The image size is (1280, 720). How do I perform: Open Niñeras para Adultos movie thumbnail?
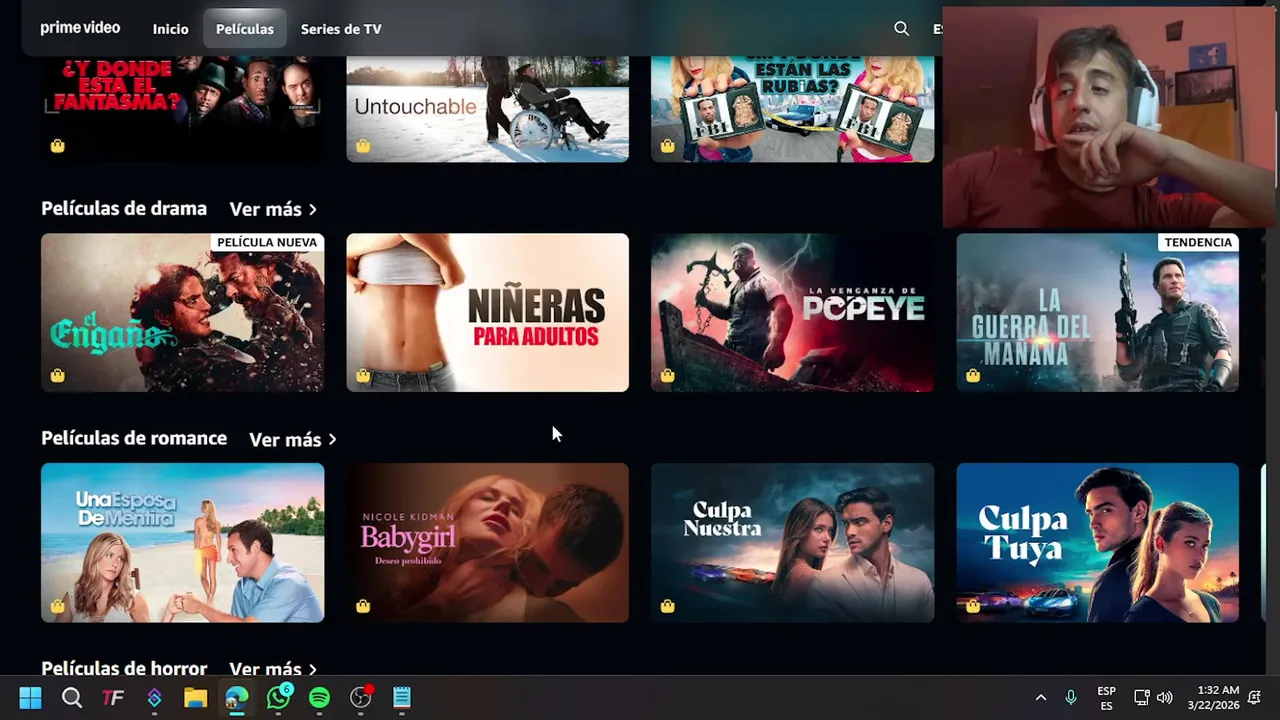click(487, 313)
